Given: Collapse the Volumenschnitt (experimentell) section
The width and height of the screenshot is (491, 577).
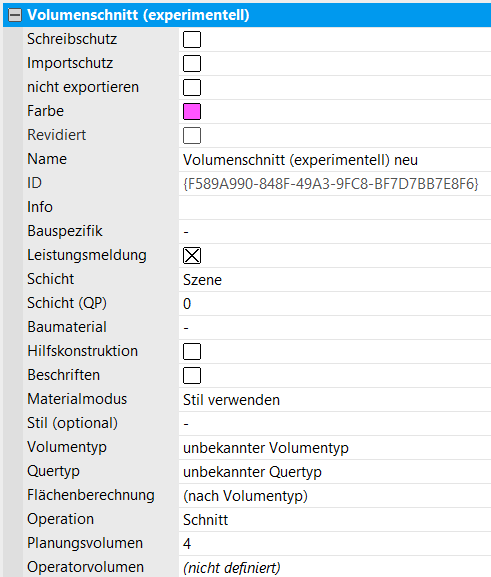Looking at the screenshot, I should (x=15, y=15).
